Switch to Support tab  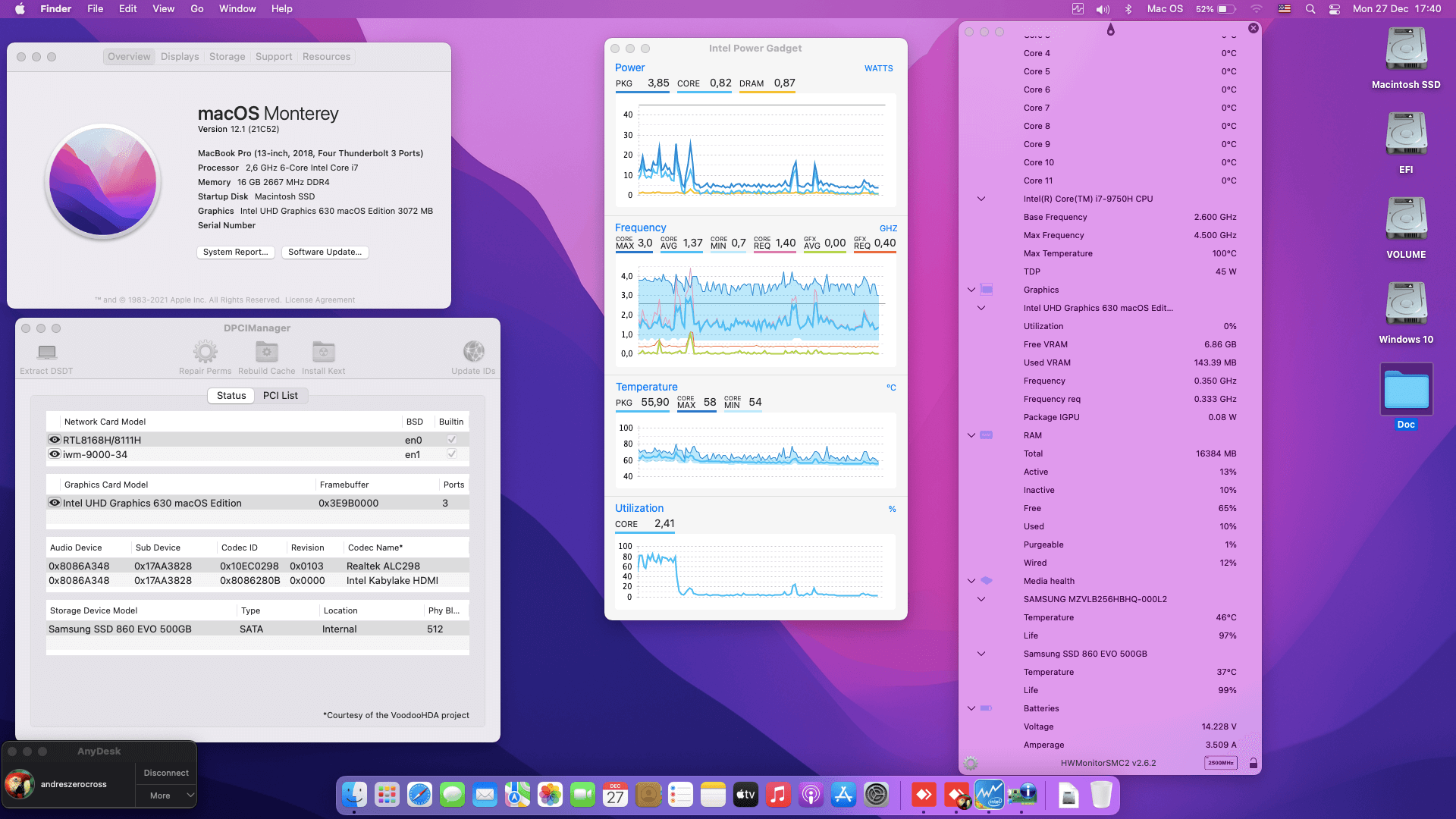[274, 57]
